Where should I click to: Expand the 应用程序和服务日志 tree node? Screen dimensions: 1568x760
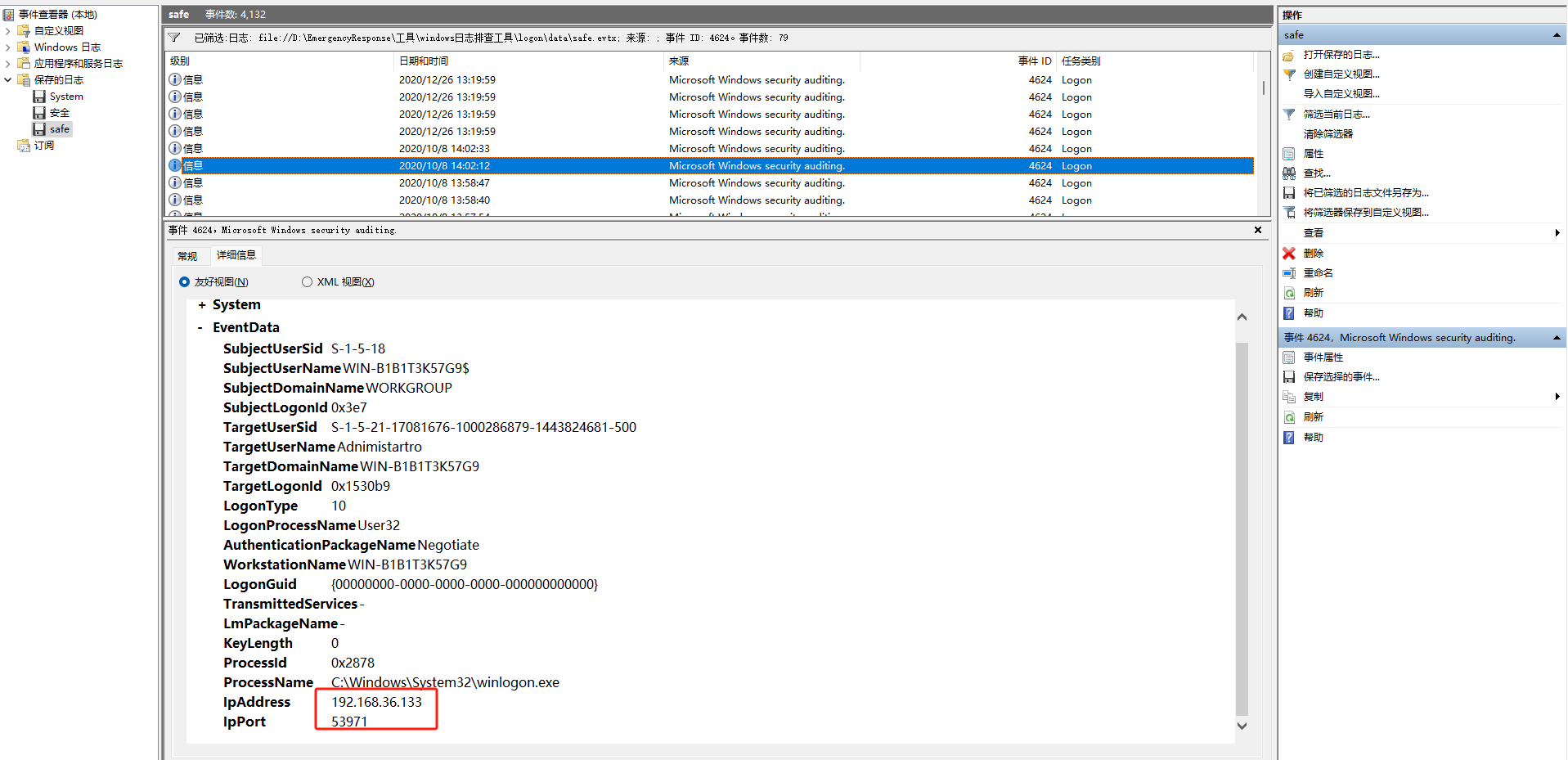coord(8,64)
